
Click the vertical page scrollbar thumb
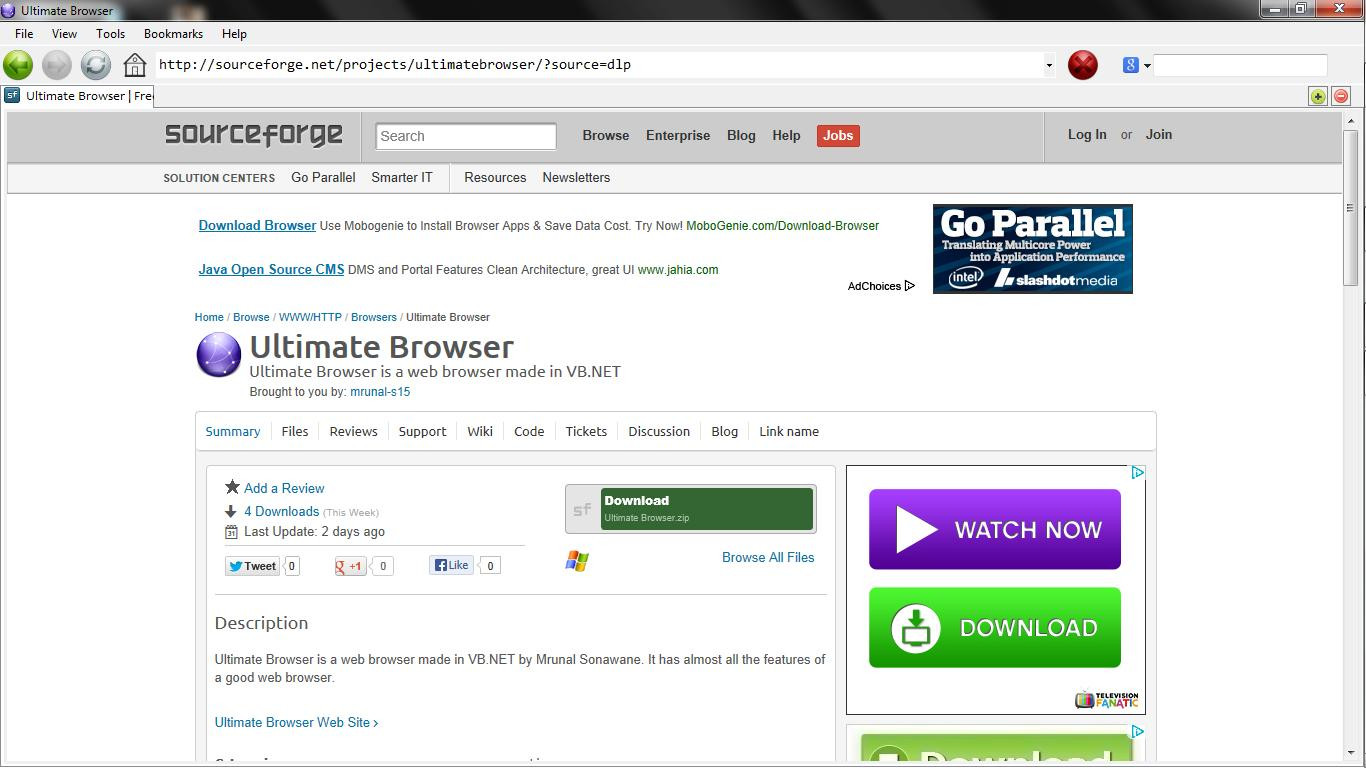(x=1350, y=206)
